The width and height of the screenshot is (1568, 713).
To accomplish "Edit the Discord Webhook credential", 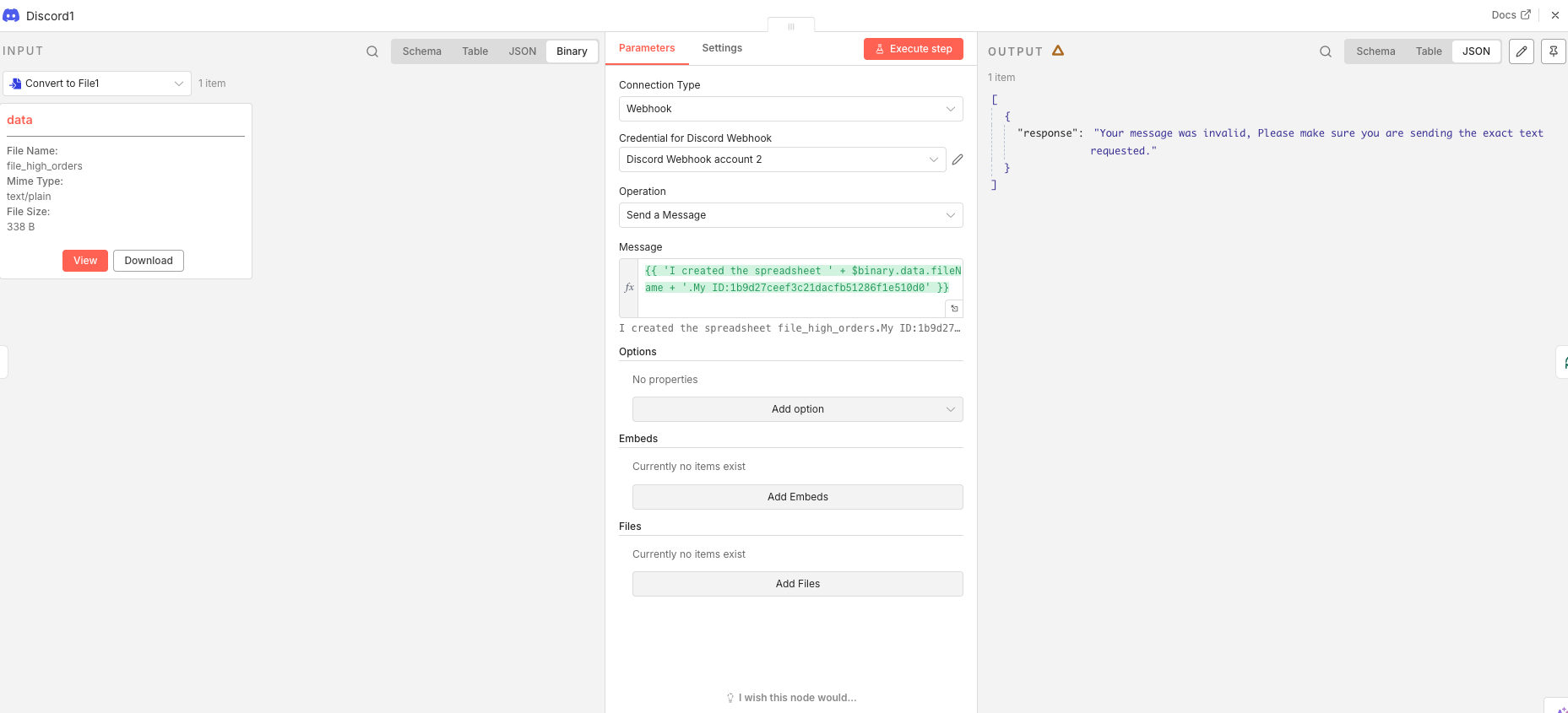I will [958, 159].
